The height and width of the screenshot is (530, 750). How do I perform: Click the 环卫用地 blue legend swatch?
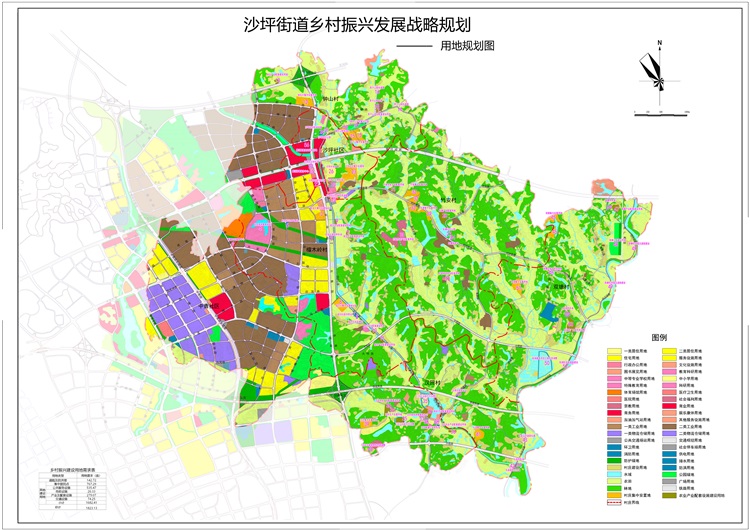pyautogui.click(x=614, y=447)
